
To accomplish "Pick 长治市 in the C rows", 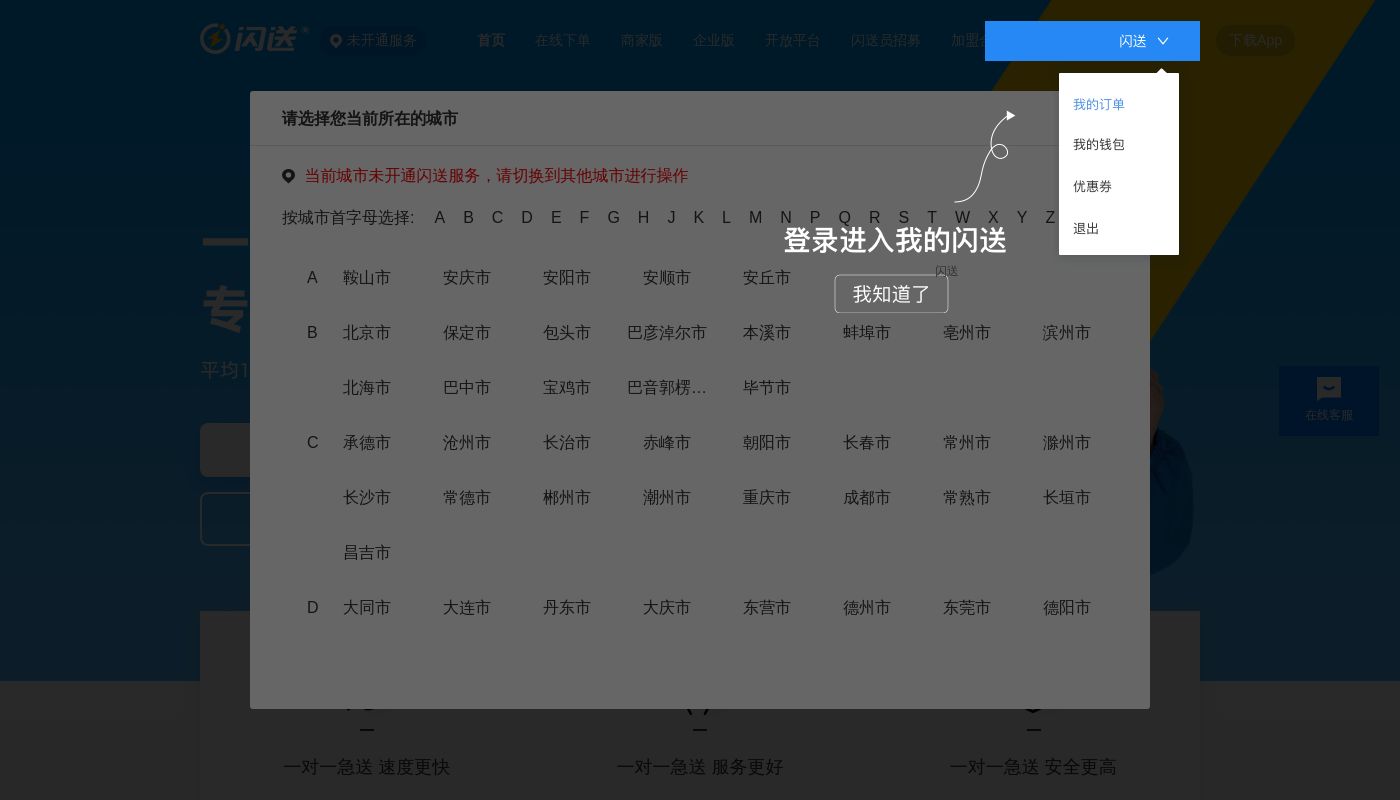I will click(x=567, y=443).
